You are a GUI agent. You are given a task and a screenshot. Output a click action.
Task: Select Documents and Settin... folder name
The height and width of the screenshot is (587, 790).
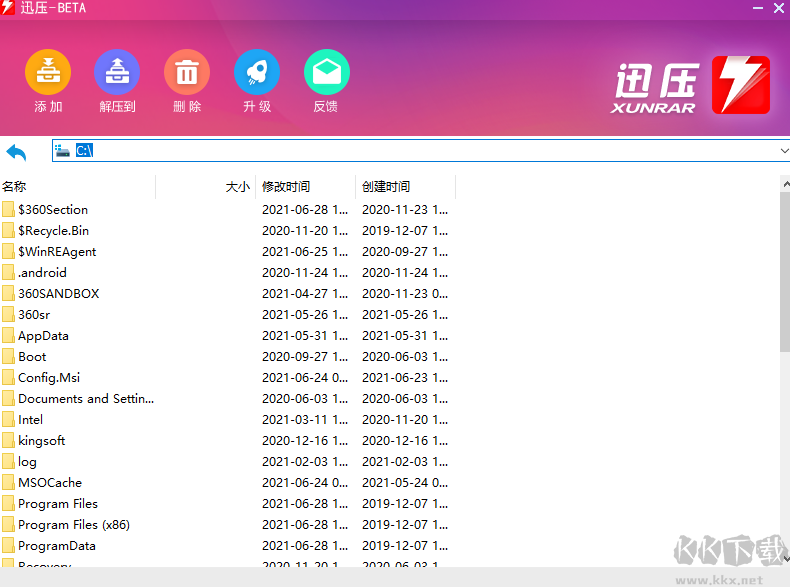point(86,399)
